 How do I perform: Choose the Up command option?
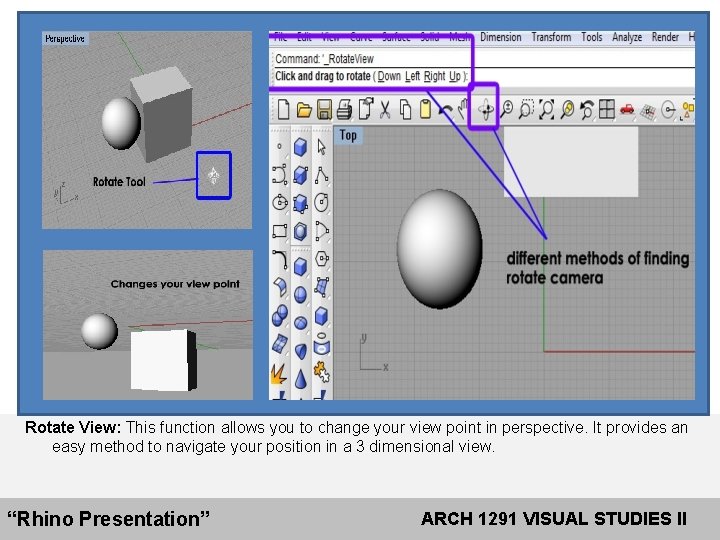(455, 76)
